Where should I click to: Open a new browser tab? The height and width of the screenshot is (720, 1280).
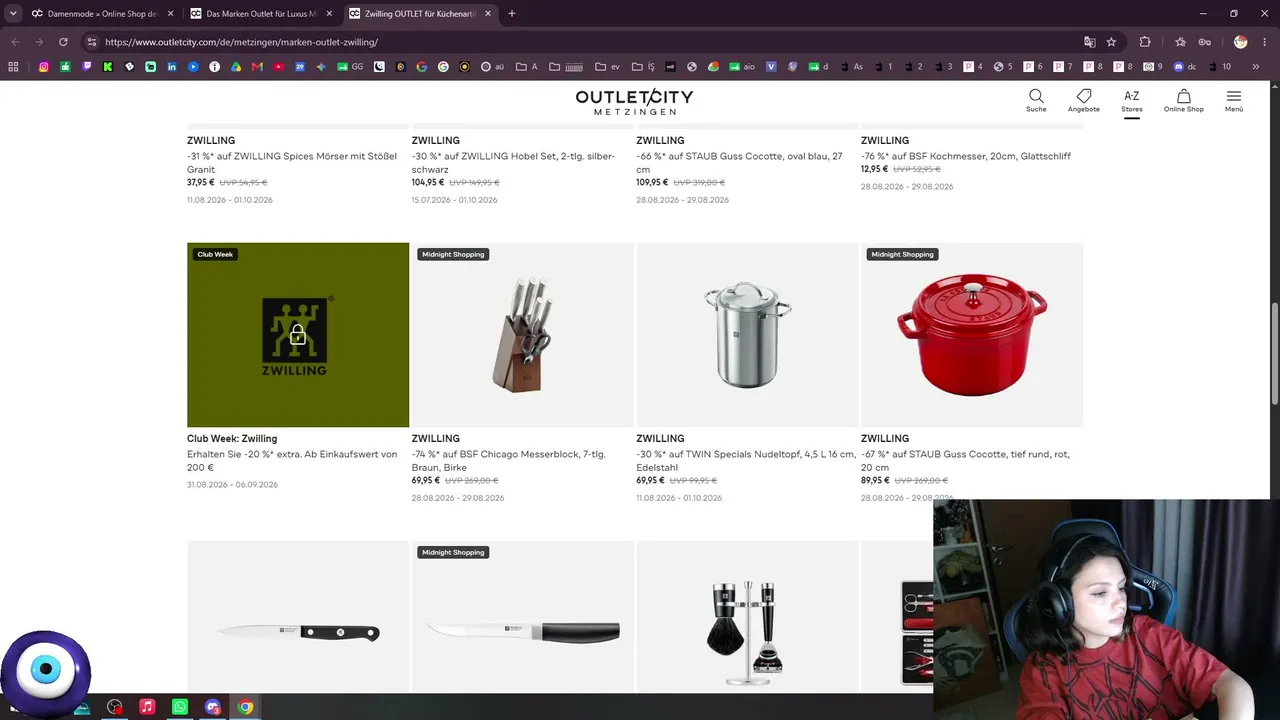[x=512, y=14]
